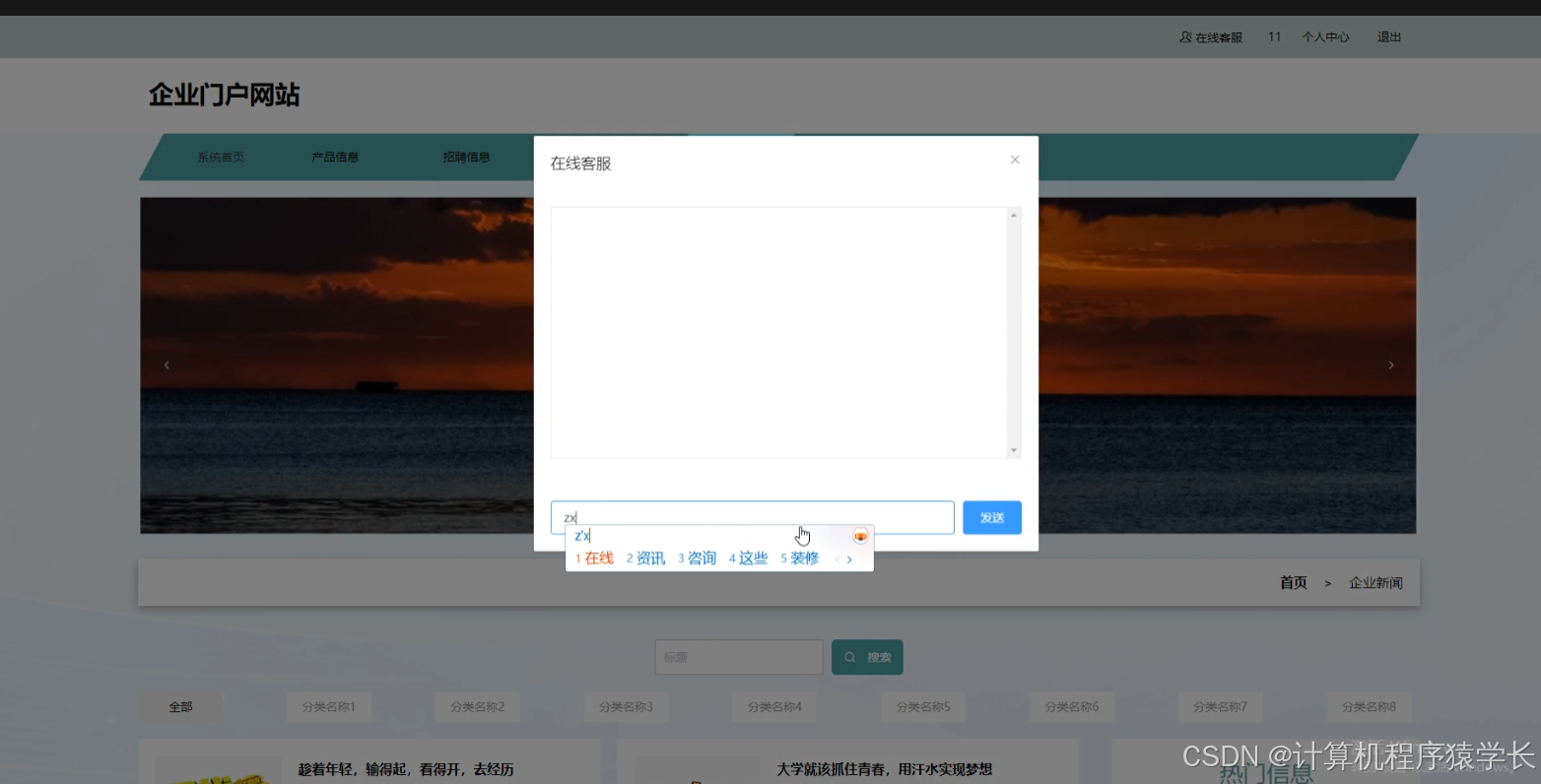The width and height of the screenshot is (1541, 784).
Task: Close the 在线客服 dialog with X icon
Action: pos(1015,160)
